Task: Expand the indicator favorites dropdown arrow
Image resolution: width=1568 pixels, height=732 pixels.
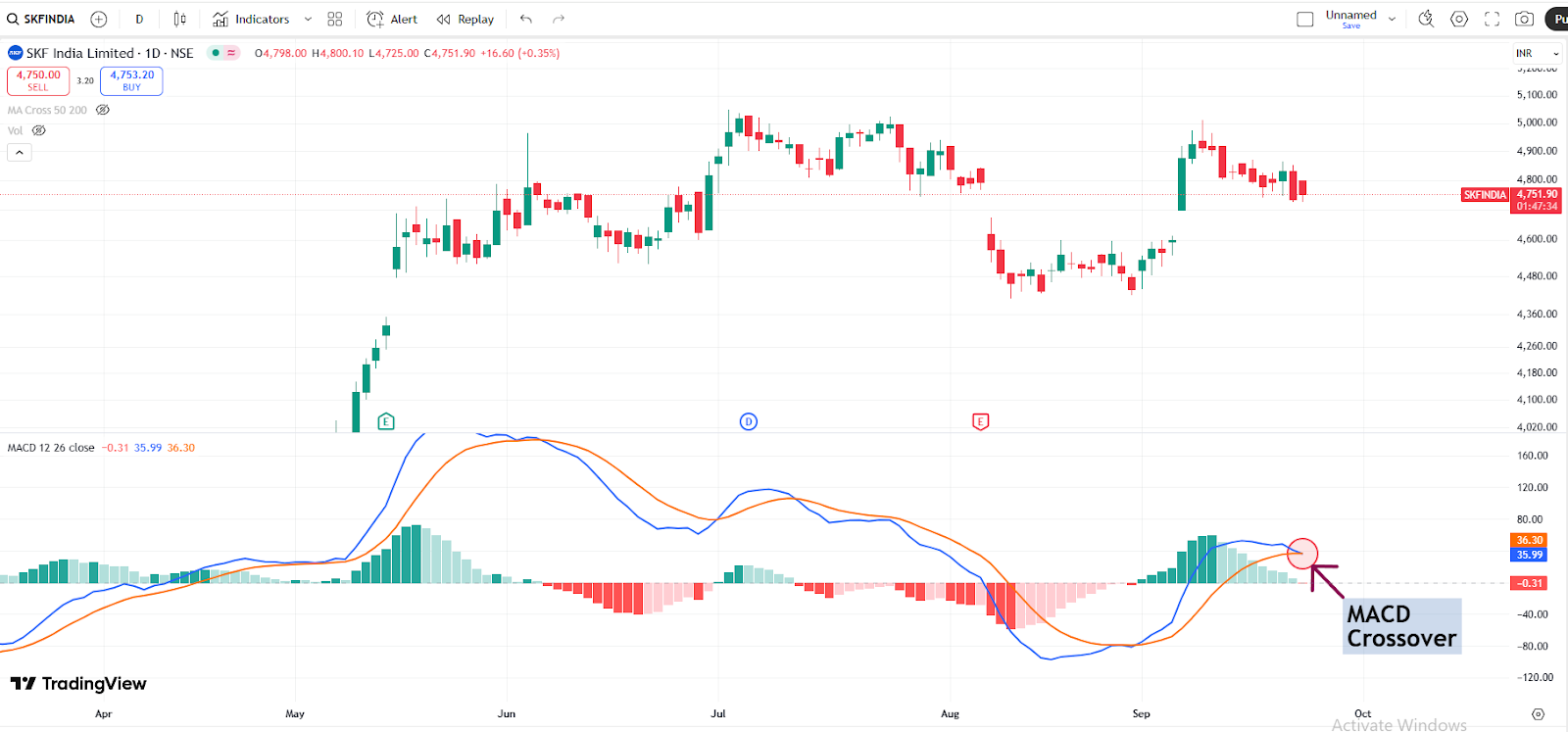Action: click(308, 19)
